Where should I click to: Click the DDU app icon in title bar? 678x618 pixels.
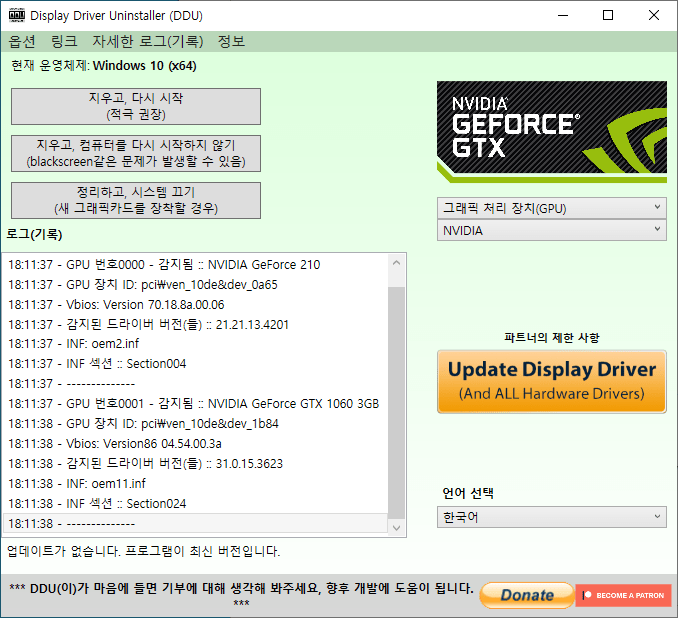tap(17, 15)
